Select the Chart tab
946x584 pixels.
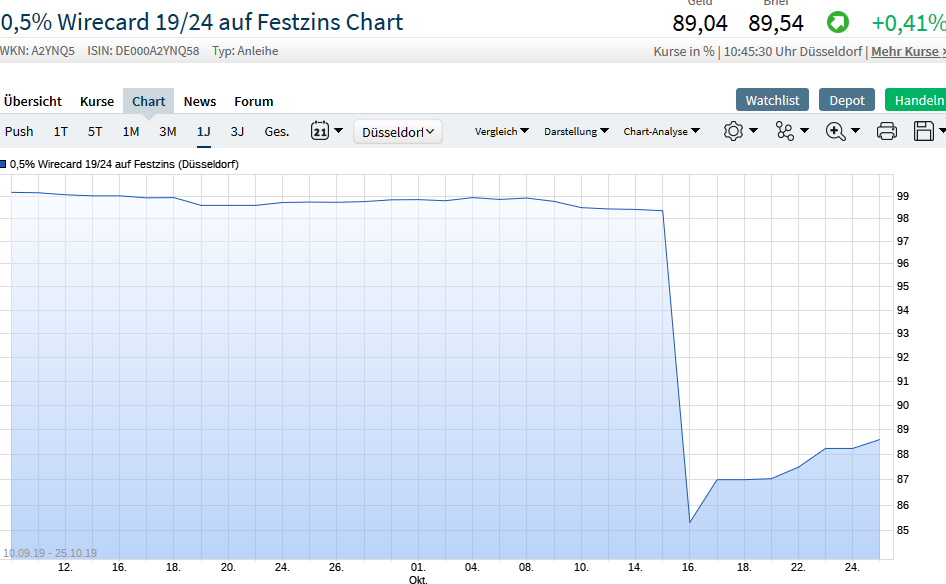pyautogui.click(x=148, y=101)
